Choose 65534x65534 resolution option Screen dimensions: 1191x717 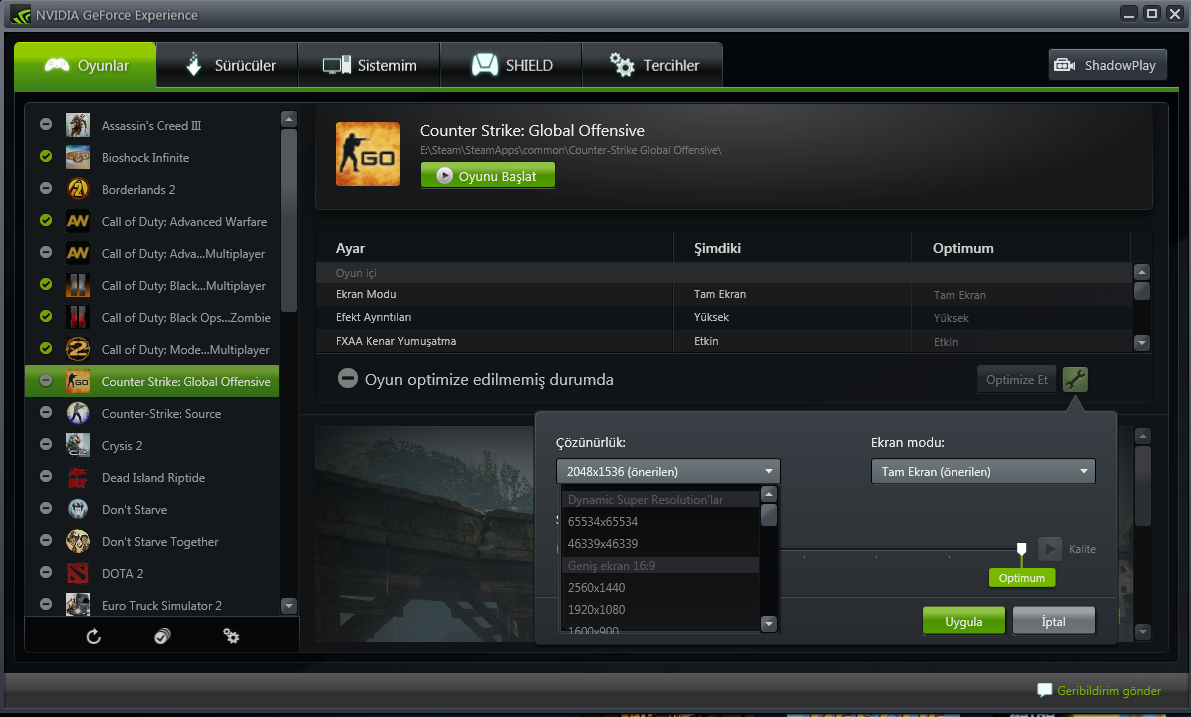(660, 522)
